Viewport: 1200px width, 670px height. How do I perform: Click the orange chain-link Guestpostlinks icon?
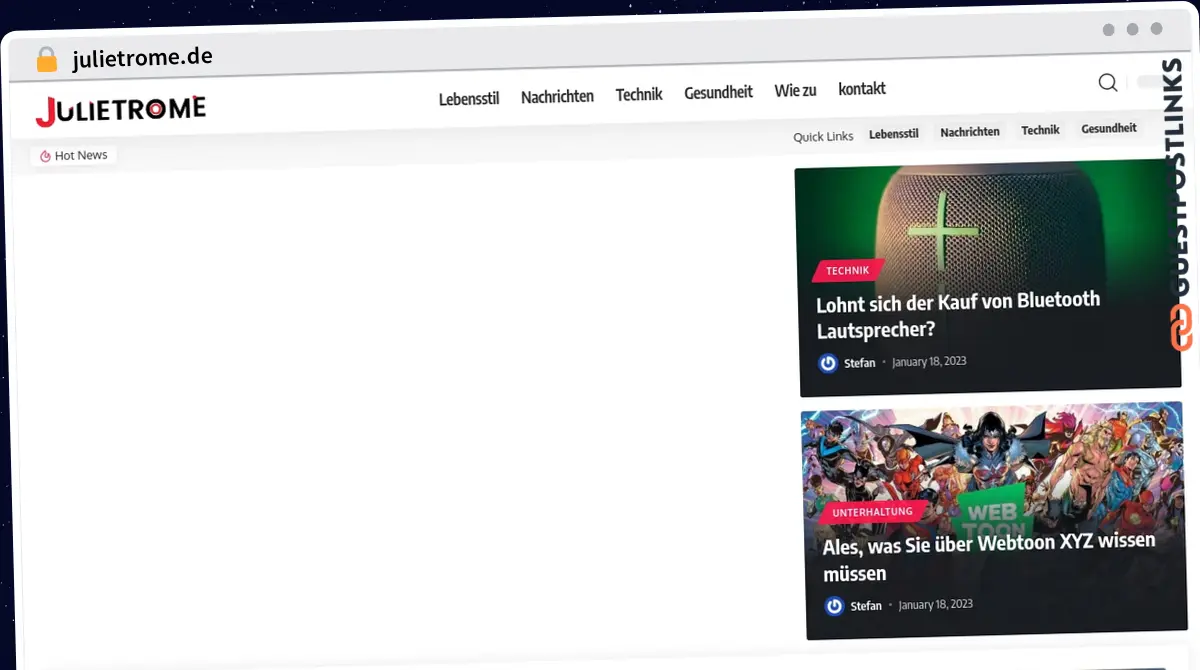[x=1181, y=328]
